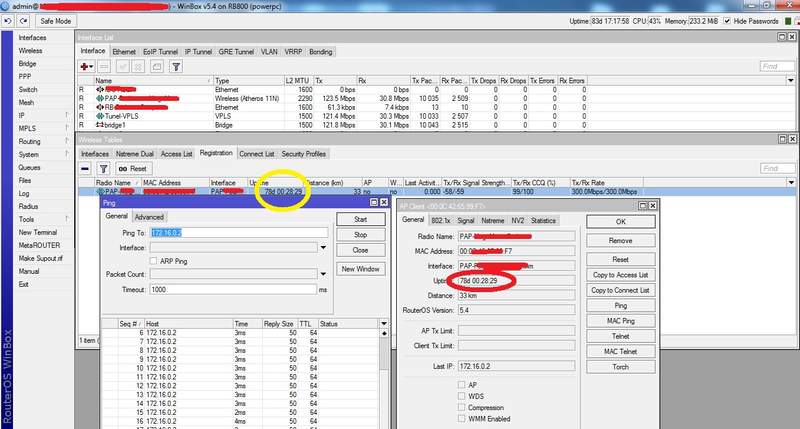This screenshot has height=429, width=800.
Task: Click the Reset button in Wireless Tables toolbar
Action: click(133, 169)
